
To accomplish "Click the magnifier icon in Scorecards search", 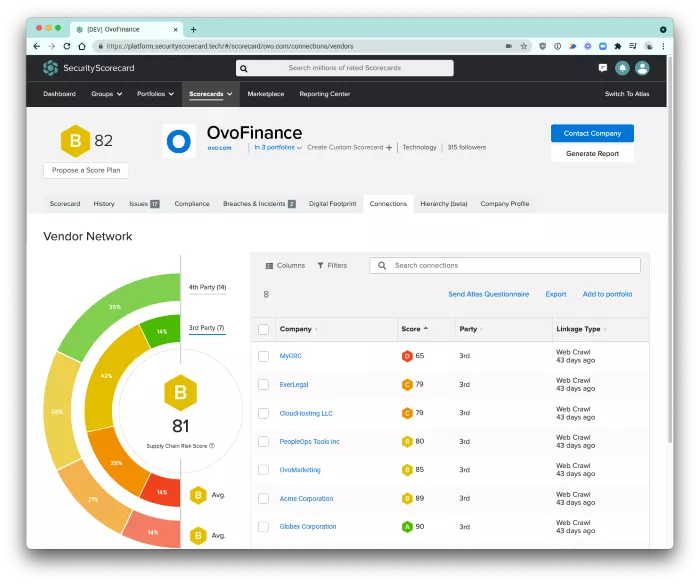I will click(244, 68).
